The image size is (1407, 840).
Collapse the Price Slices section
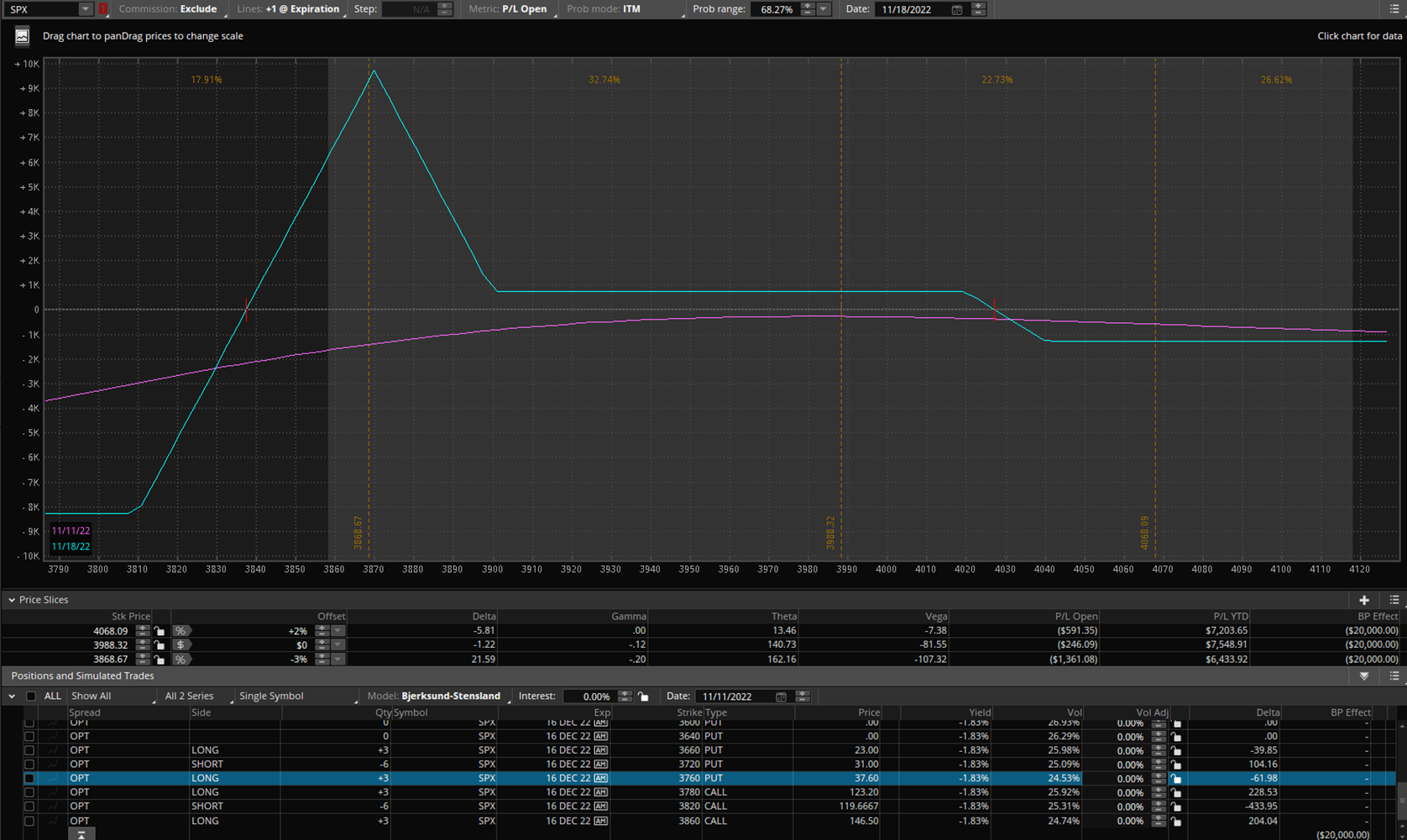(12, 600)
